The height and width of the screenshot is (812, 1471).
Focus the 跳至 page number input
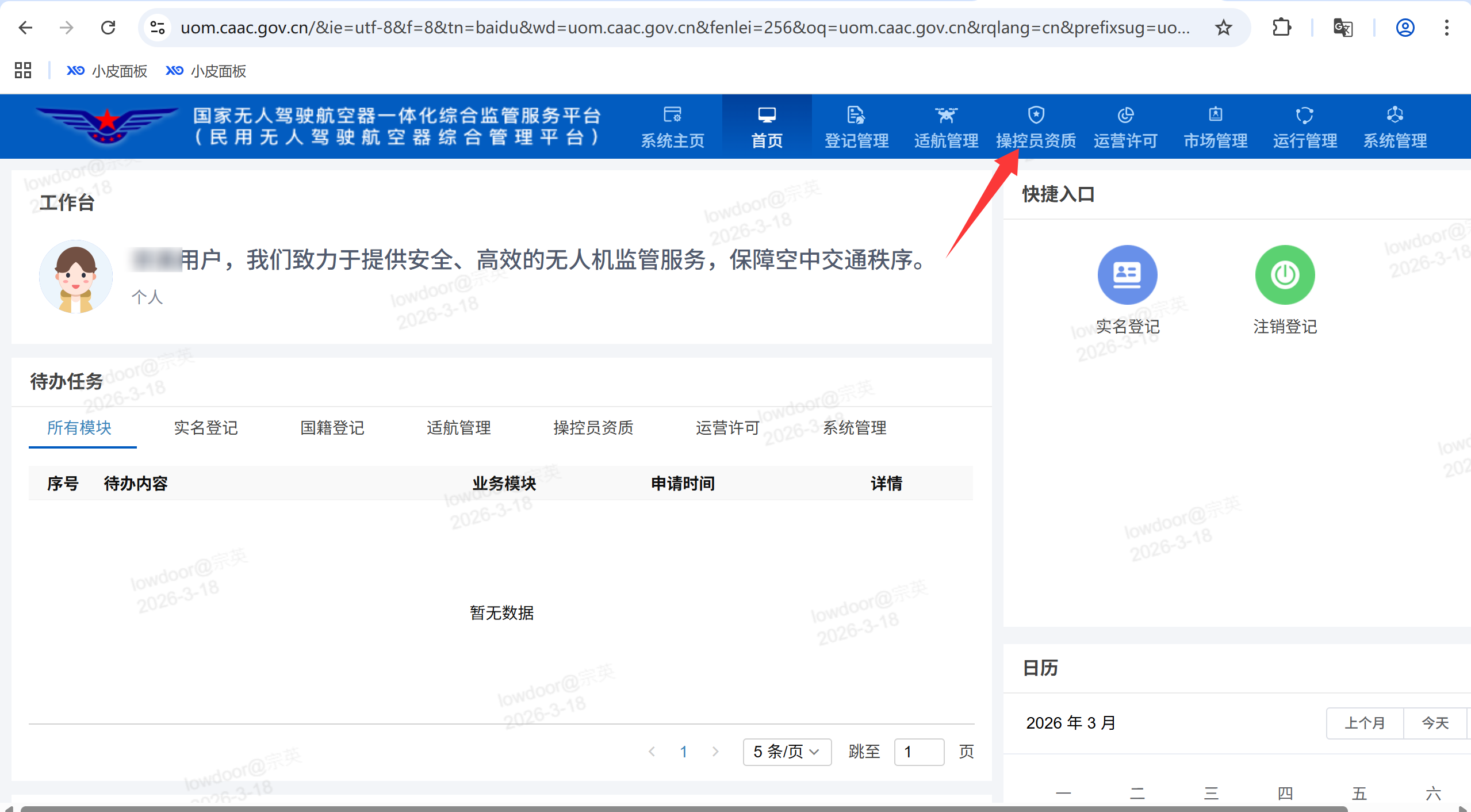pos(919,752)
